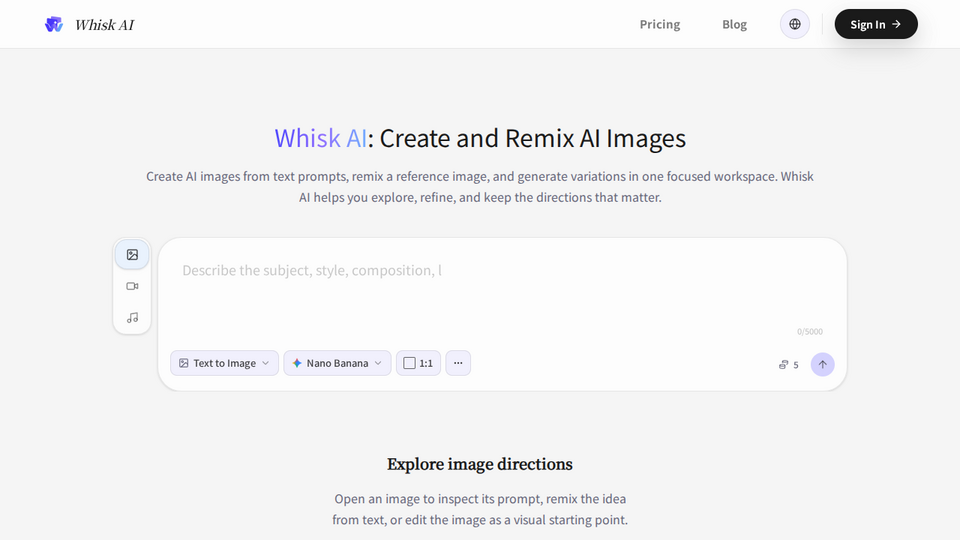Click the 0/5000 character counter
Screen dimensions: 960x540
[809, 332]
